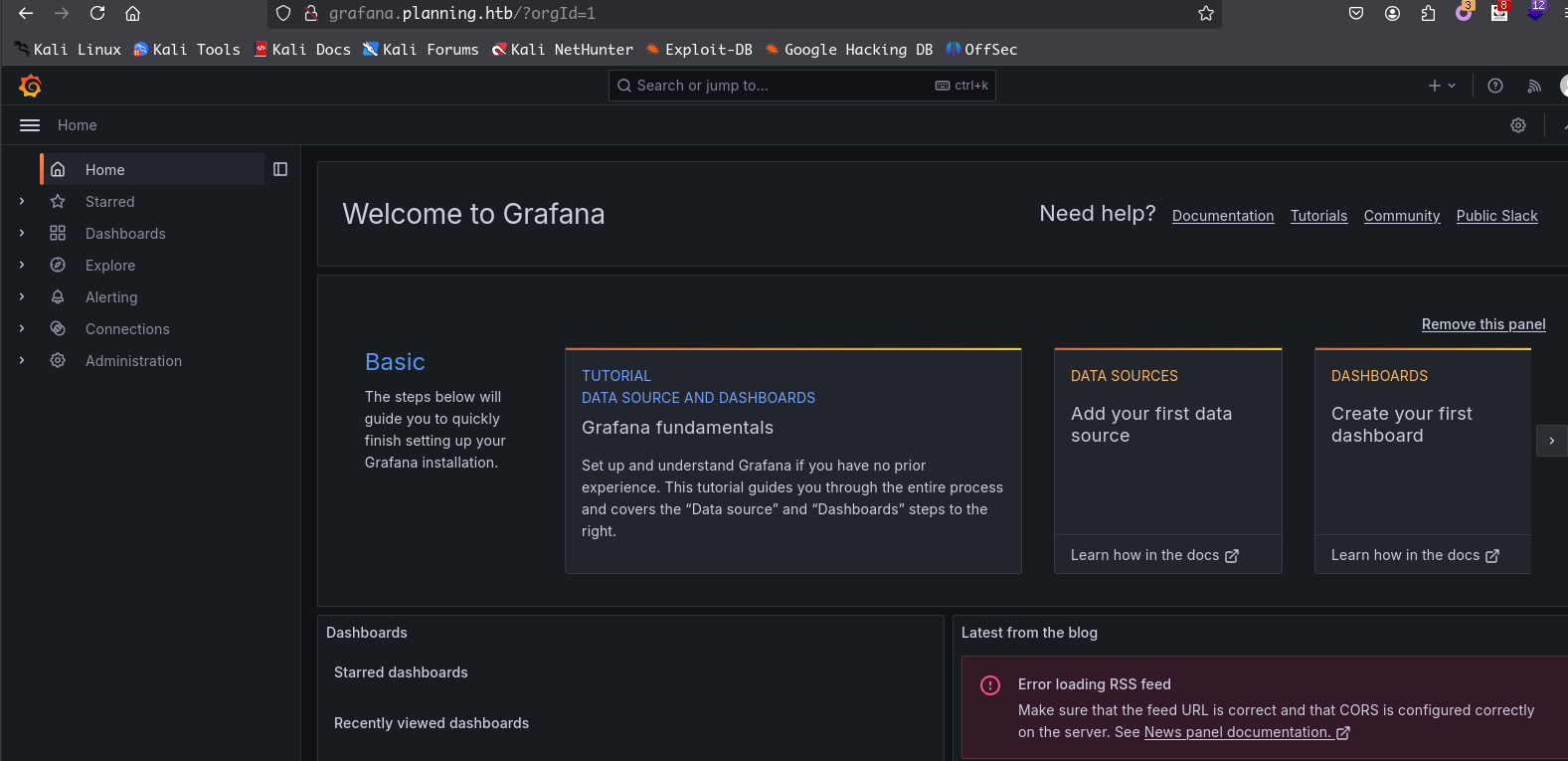Open Google Hacking DB bookmark
Image resolution: width=1568 pixels, height=761 pixels.
(x=849, y=49)
